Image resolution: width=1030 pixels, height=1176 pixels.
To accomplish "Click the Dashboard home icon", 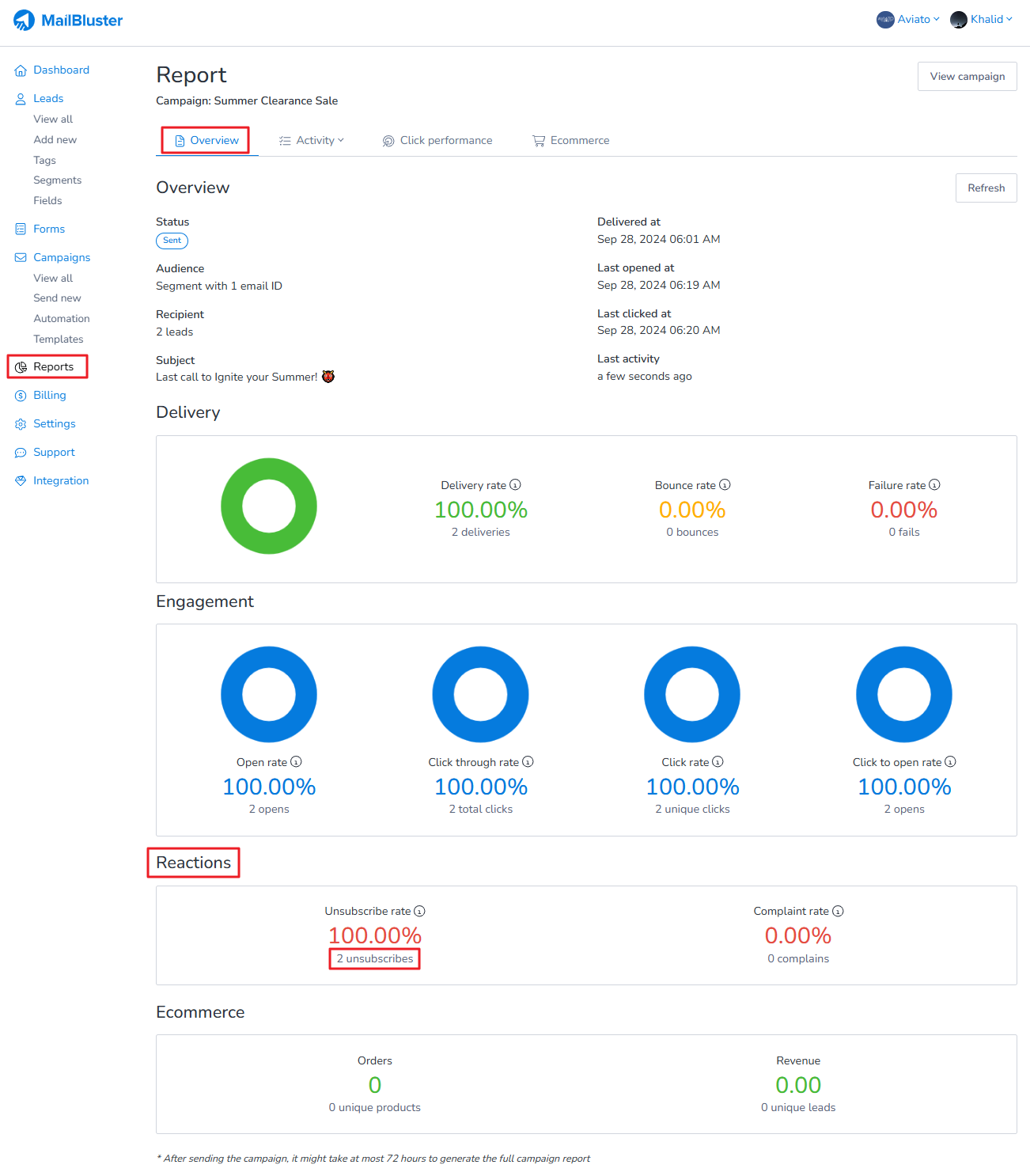I will (21, 70).
